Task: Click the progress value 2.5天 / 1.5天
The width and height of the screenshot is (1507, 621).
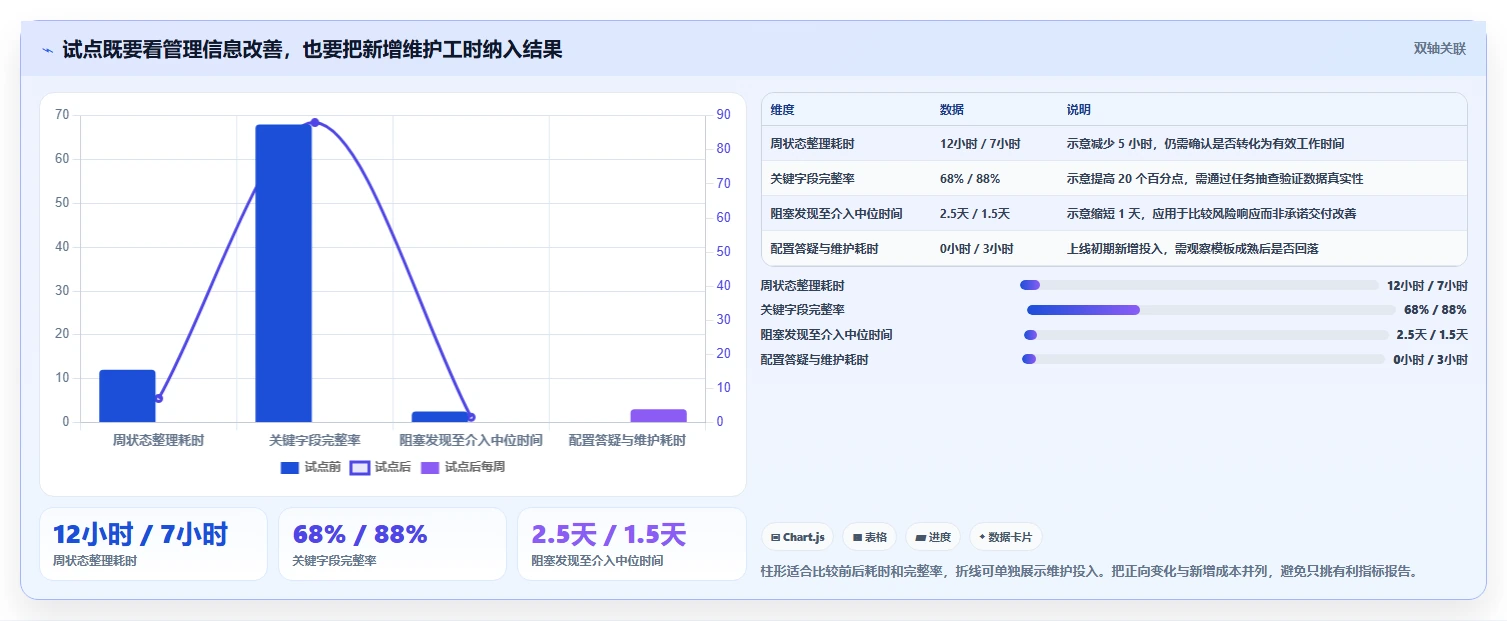Action: [x=1432, y=335]
